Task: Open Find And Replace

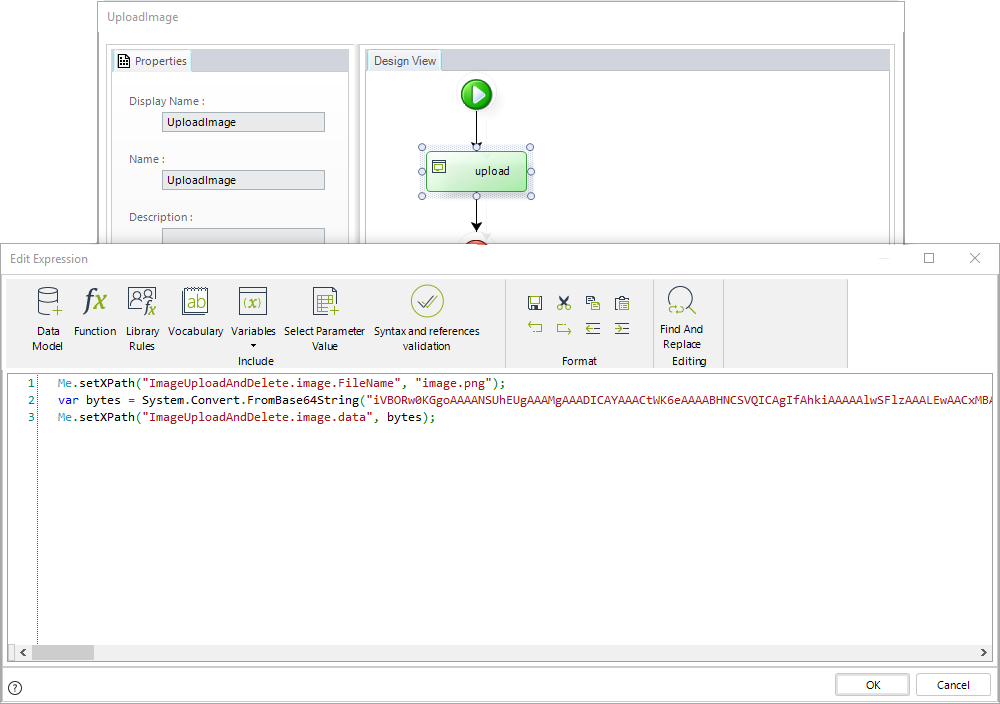Action: (x=681, y=318)
